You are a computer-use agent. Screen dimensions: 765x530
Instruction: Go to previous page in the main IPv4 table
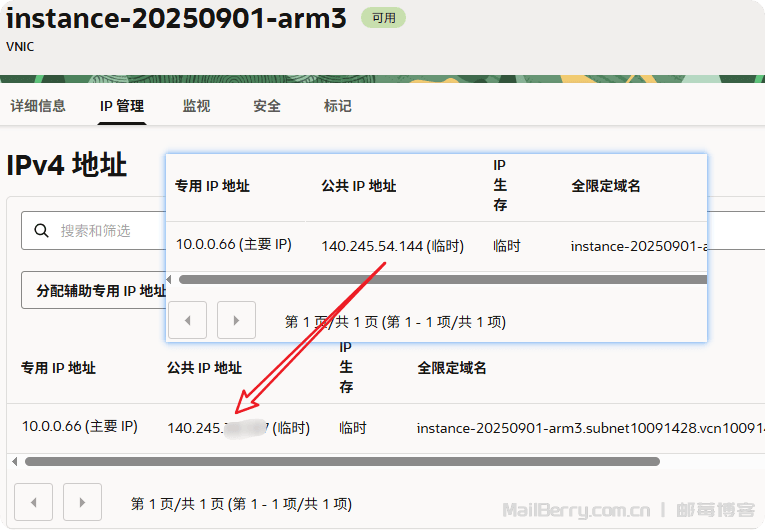coord(34,503)
